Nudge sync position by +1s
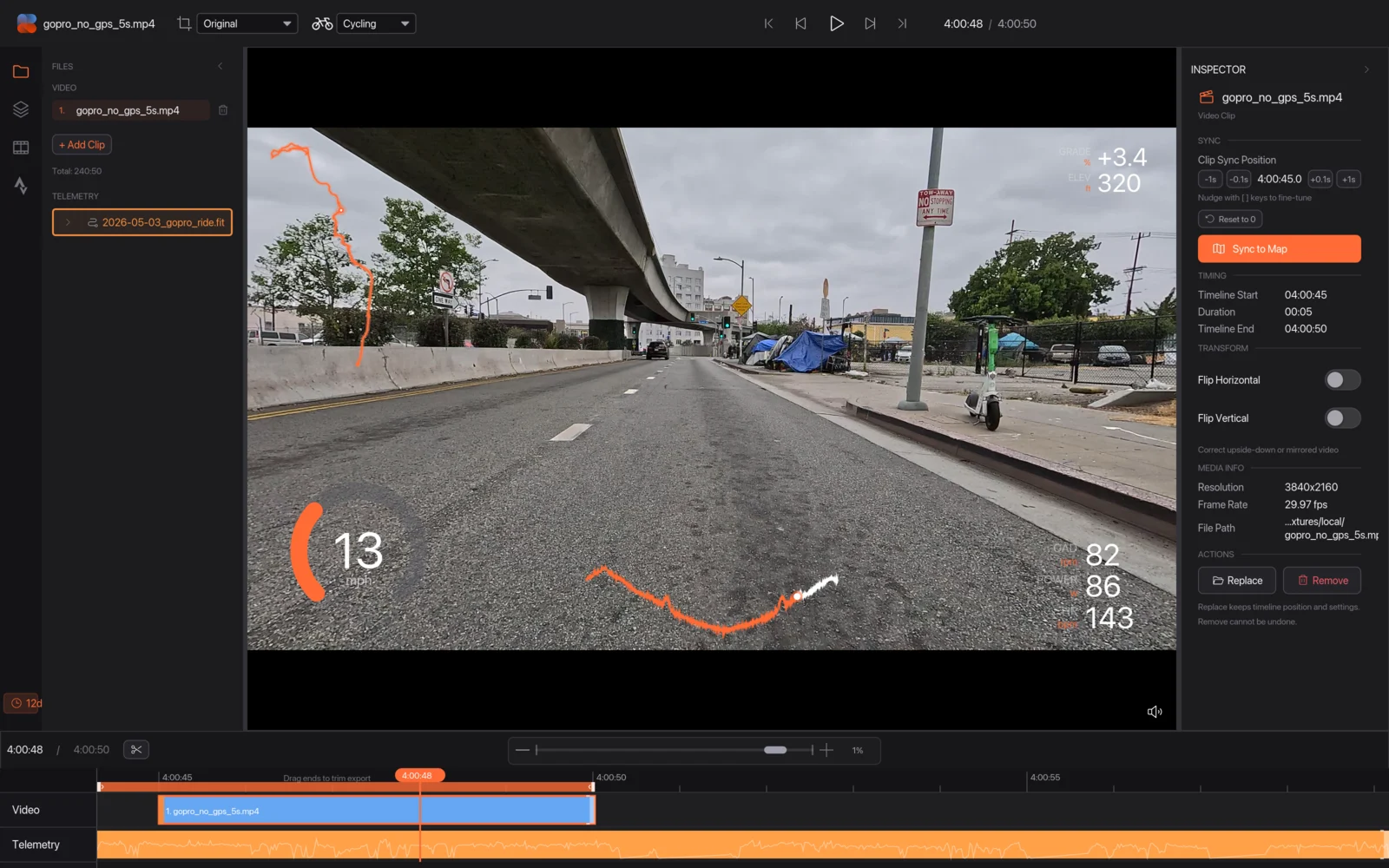 [x=1348, y=180]
